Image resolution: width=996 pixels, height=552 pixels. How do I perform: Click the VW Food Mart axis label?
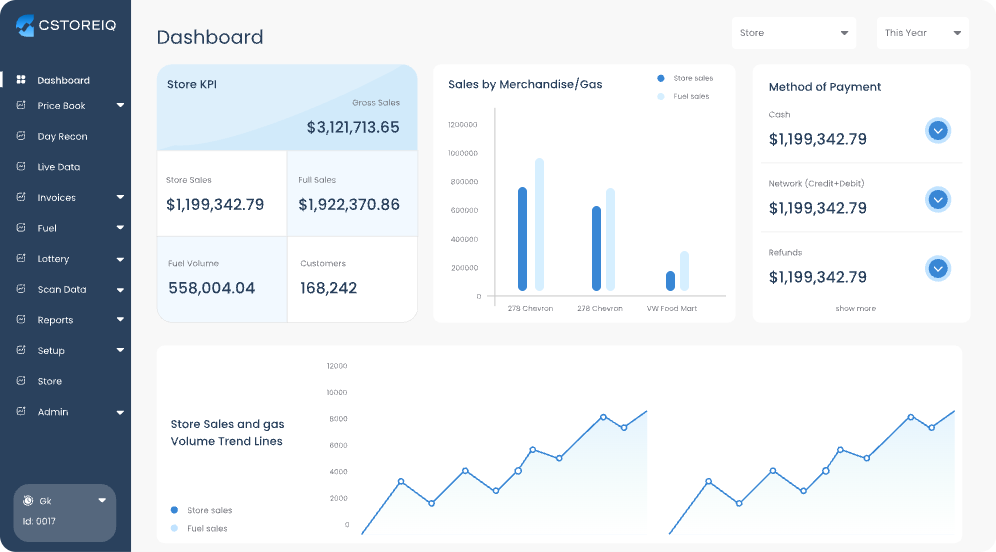[671, 308]
